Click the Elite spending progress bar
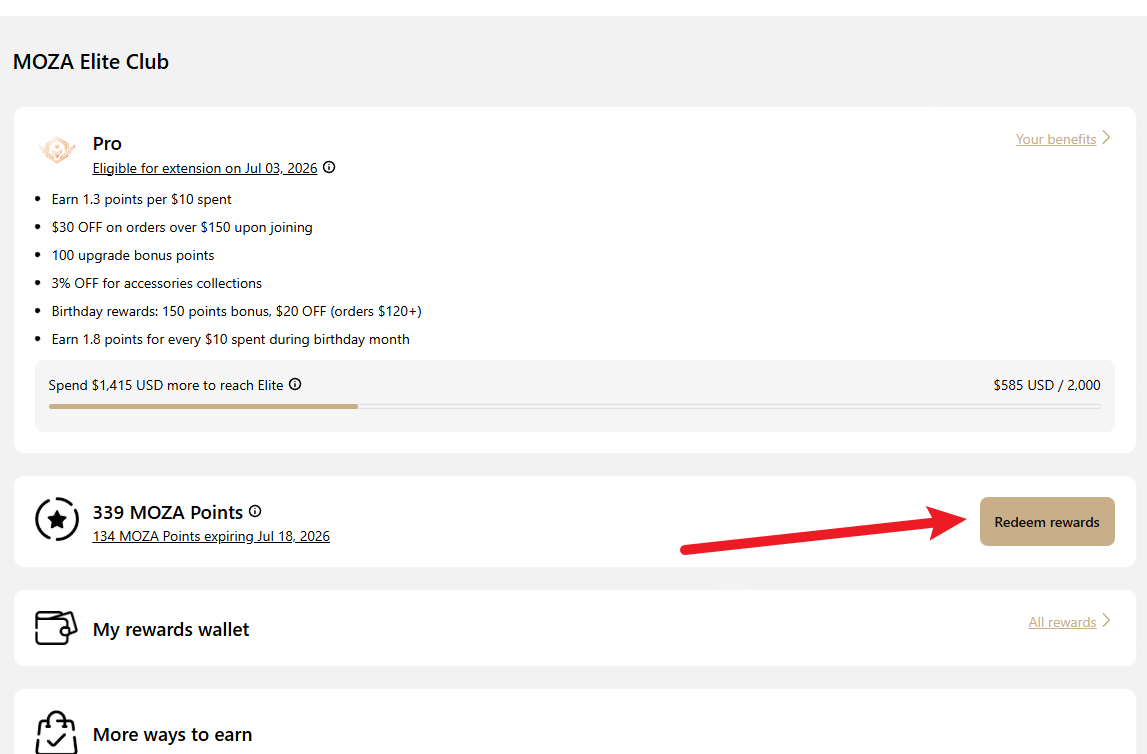Viewport: 1147px width, 754px height. 574,407
